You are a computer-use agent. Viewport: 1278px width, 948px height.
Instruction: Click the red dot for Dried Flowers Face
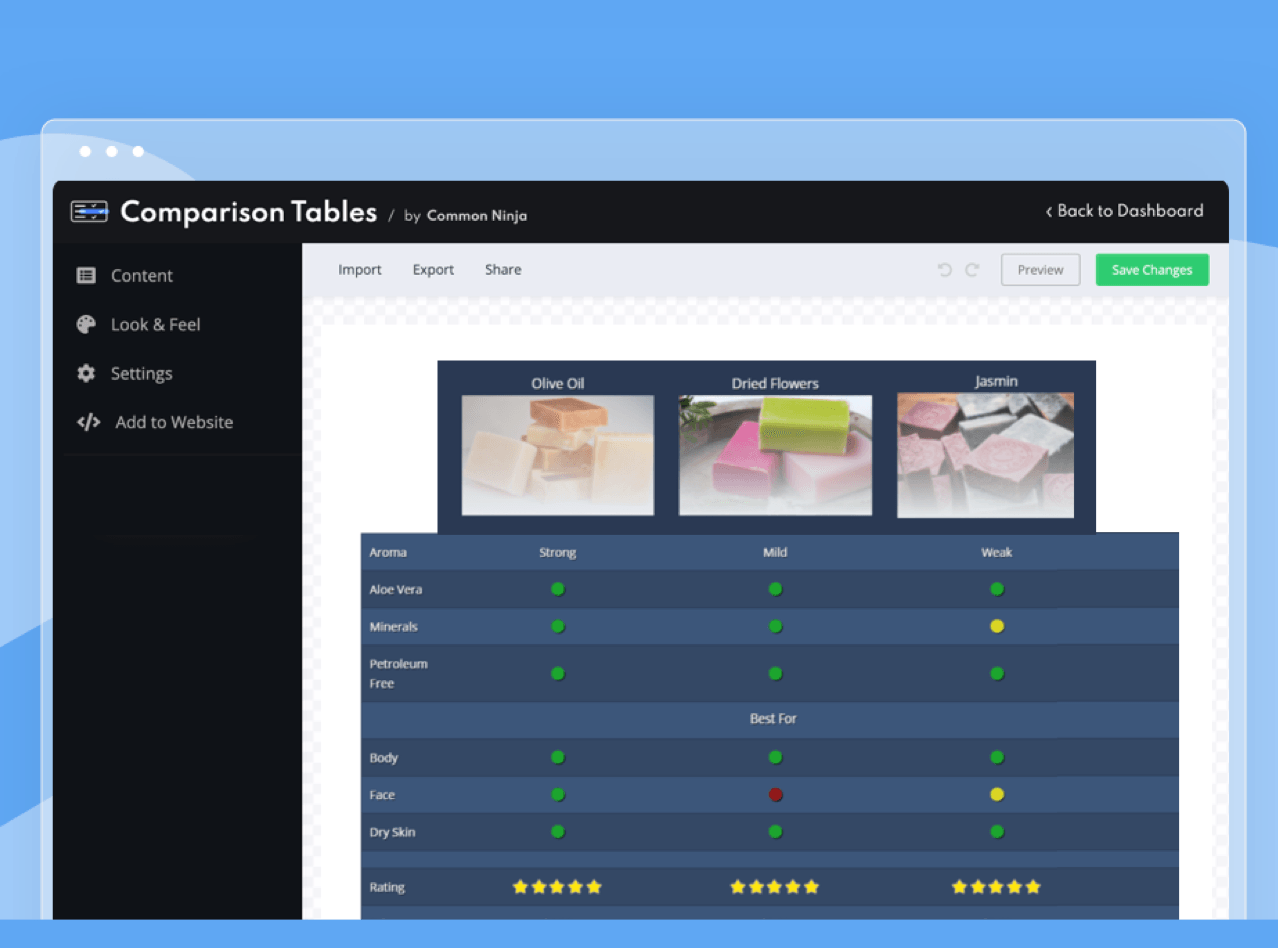[x=775, y=795]
